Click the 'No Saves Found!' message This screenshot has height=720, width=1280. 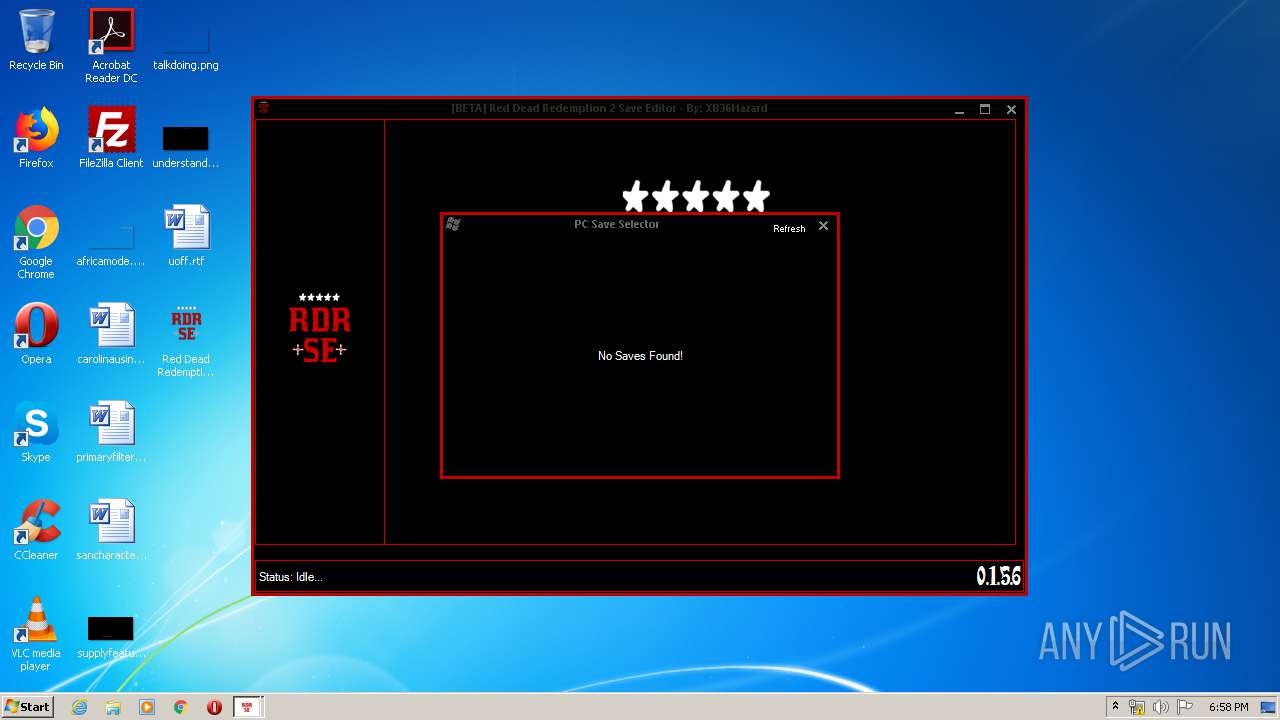(x=640, y=356)
